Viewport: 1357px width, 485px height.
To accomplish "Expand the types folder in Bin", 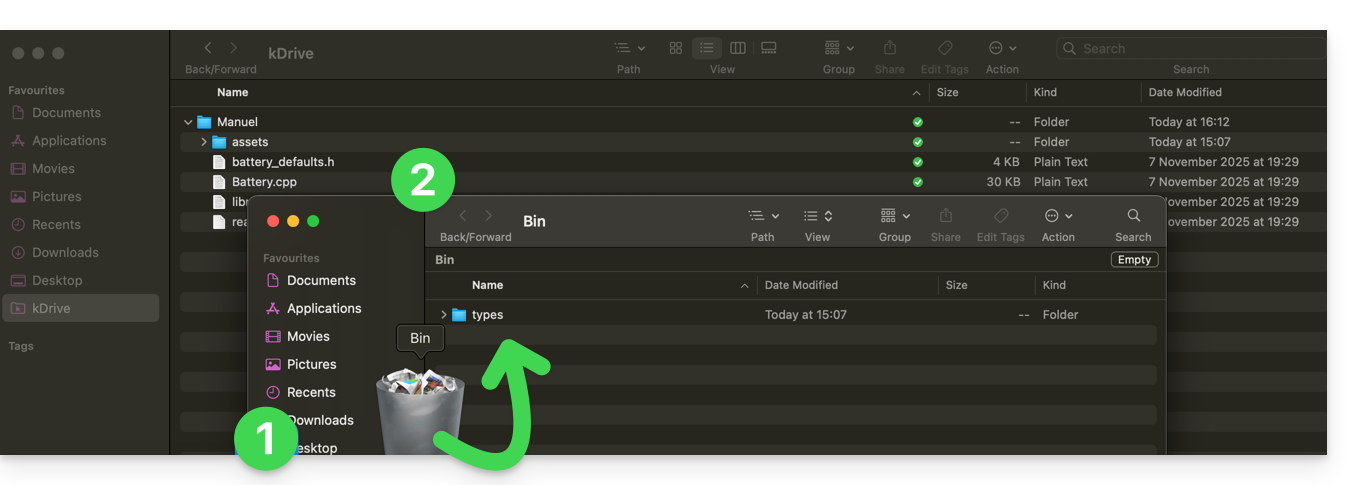I will [x=444, y=315].
